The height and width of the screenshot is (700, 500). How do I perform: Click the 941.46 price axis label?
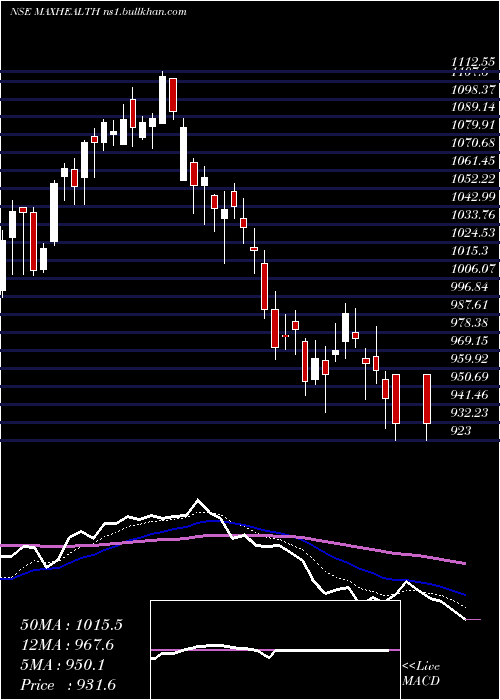(x=470, y=395)
